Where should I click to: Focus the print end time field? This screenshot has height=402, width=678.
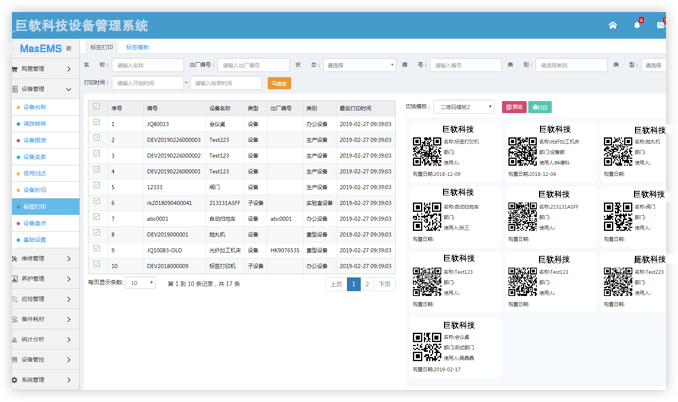(226, 83)
